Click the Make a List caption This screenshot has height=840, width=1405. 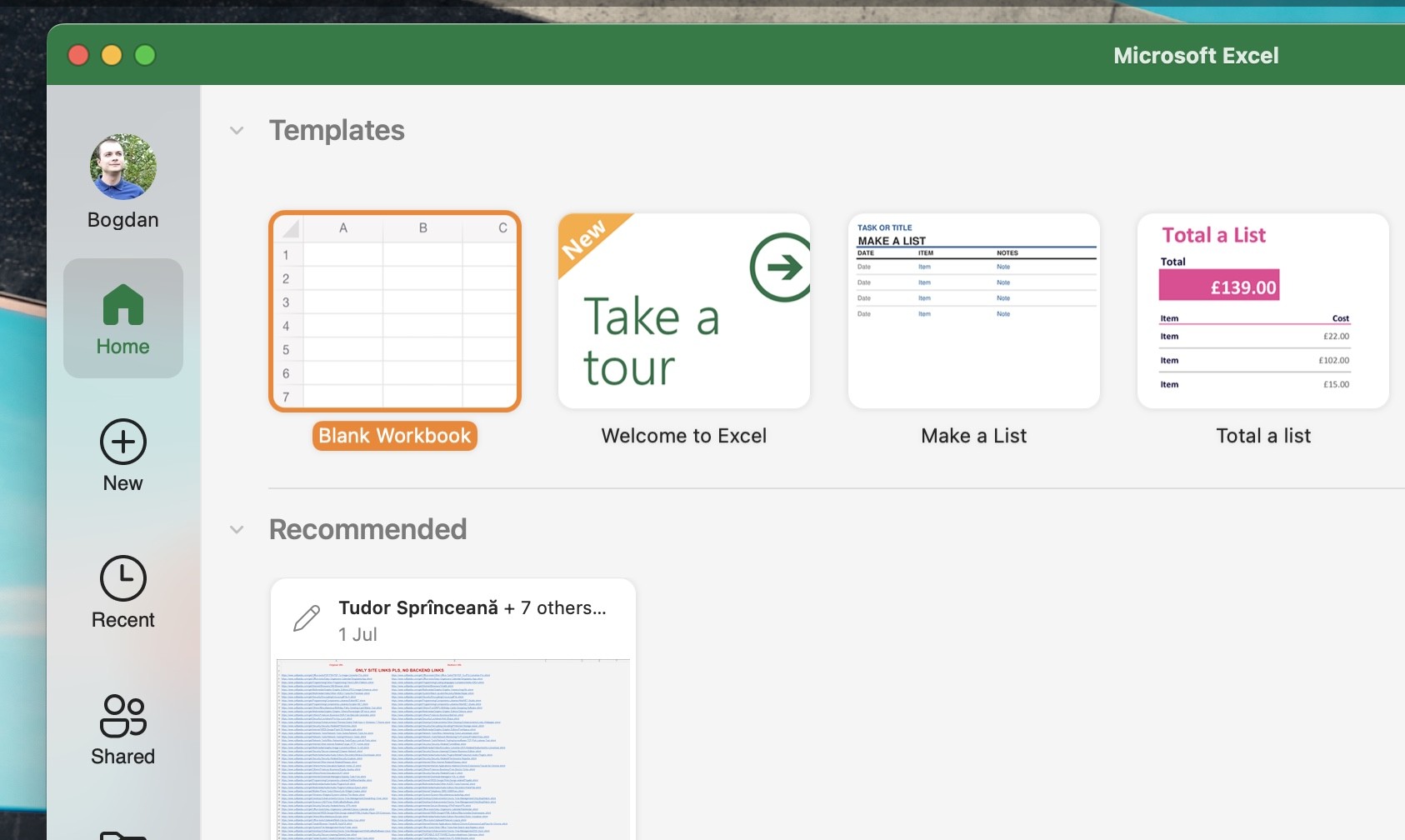point(974,436)
